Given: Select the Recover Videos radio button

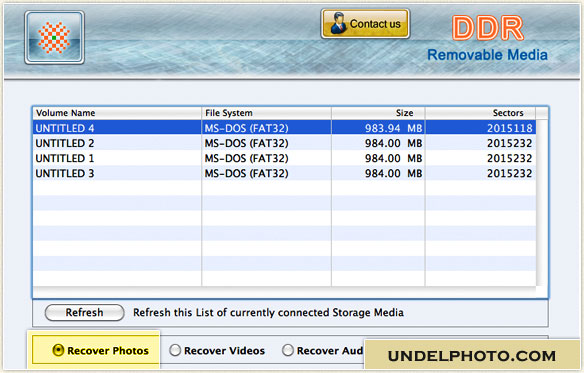Looking at the screenshot, I should click(x=175, y=350).
